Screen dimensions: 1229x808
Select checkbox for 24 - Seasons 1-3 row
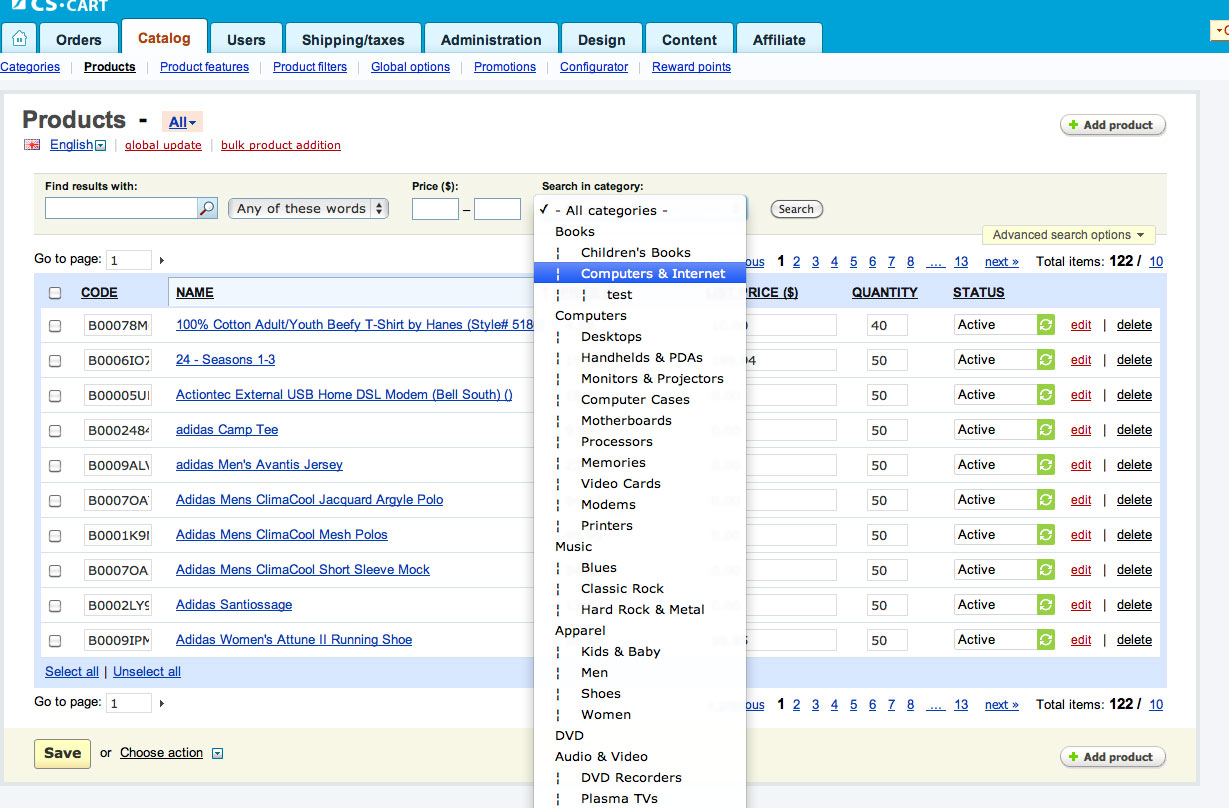pyautogui.click(x=55, y=360)
